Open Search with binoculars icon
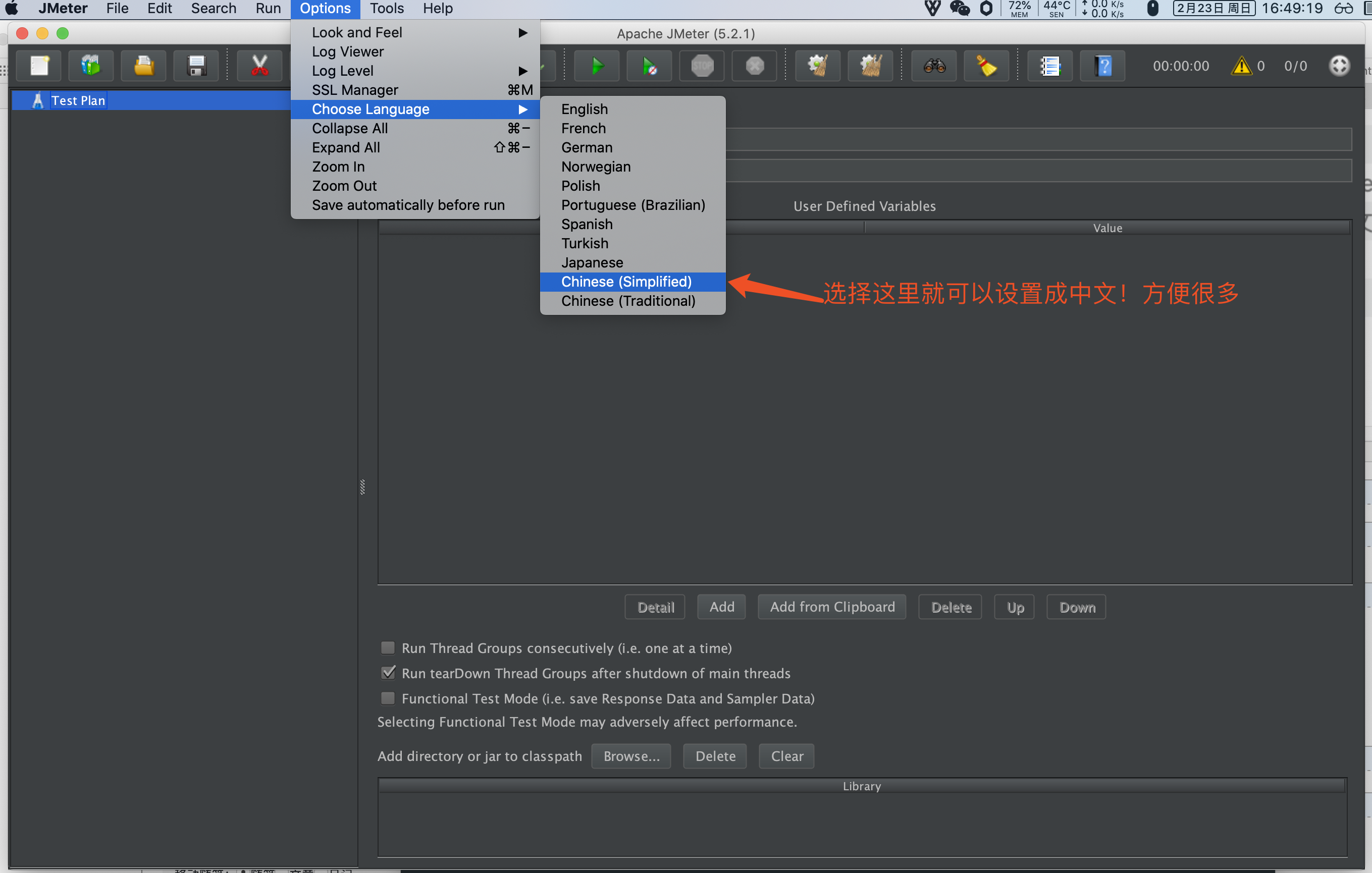The image size is (1372, 873). coord(934,66)
